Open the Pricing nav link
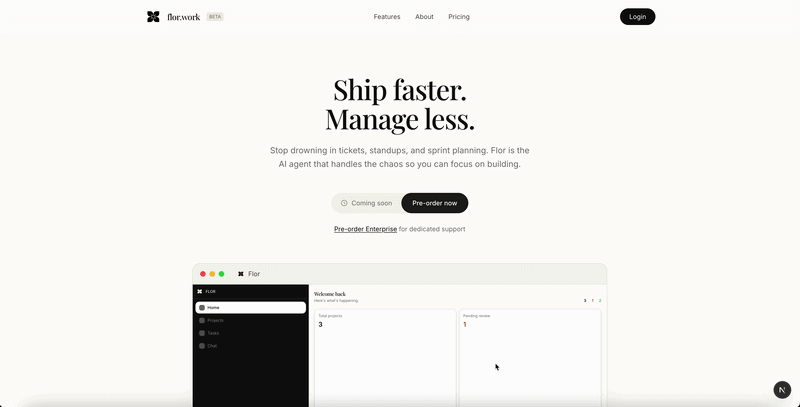 point(459,17)
